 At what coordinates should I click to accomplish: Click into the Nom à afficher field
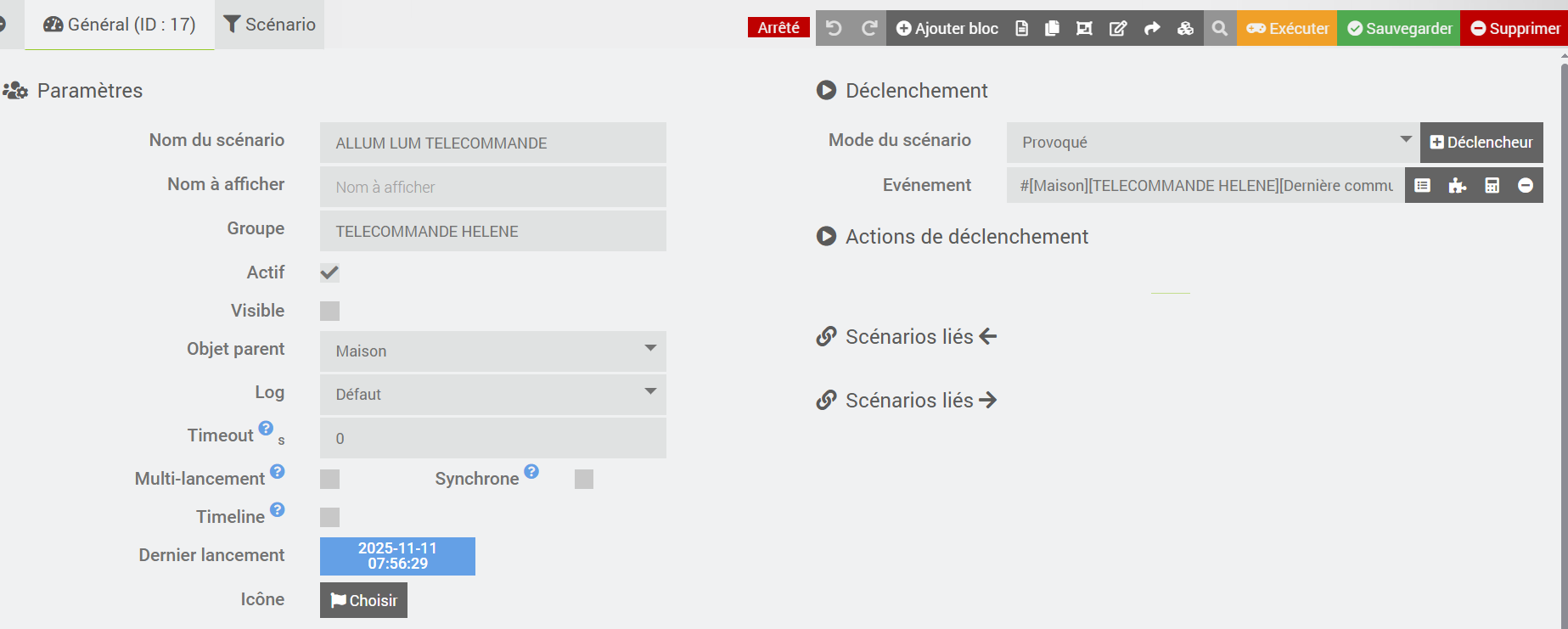point(492,187)
